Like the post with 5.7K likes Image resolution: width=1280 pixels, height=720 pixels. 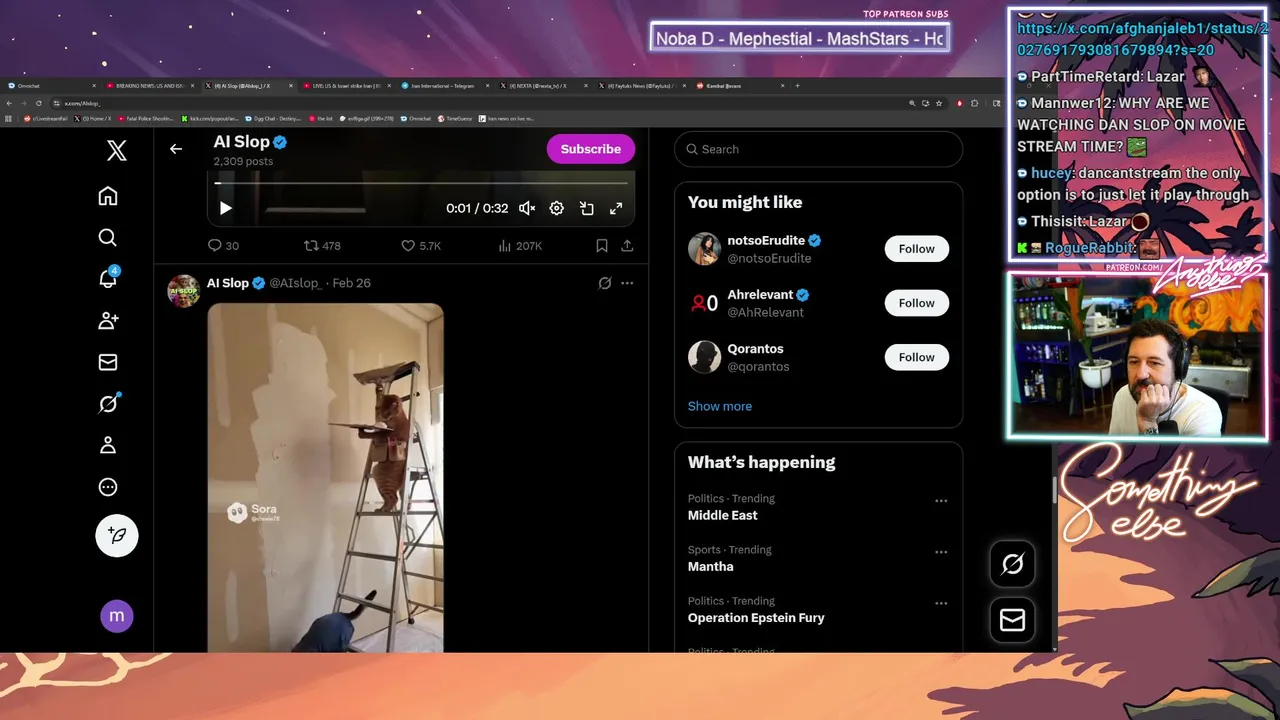[x=421, y=245]
